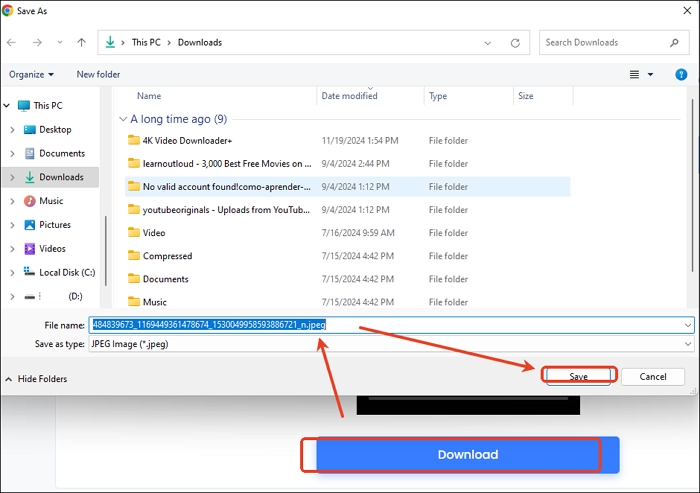Select Downloads in the navigation pane
700x493 pixels.
click(x=61, y=177)
